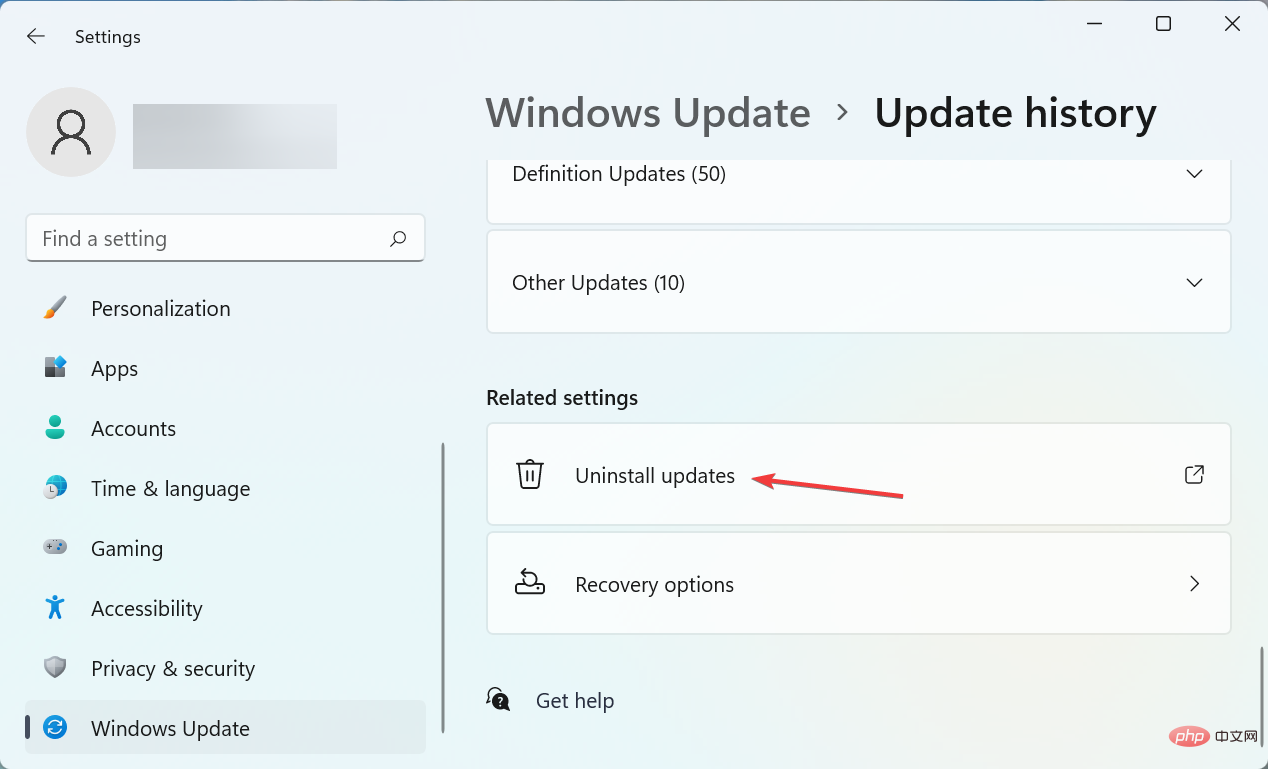
Task: Maximize the Settings window
Action: point(1163,24)
